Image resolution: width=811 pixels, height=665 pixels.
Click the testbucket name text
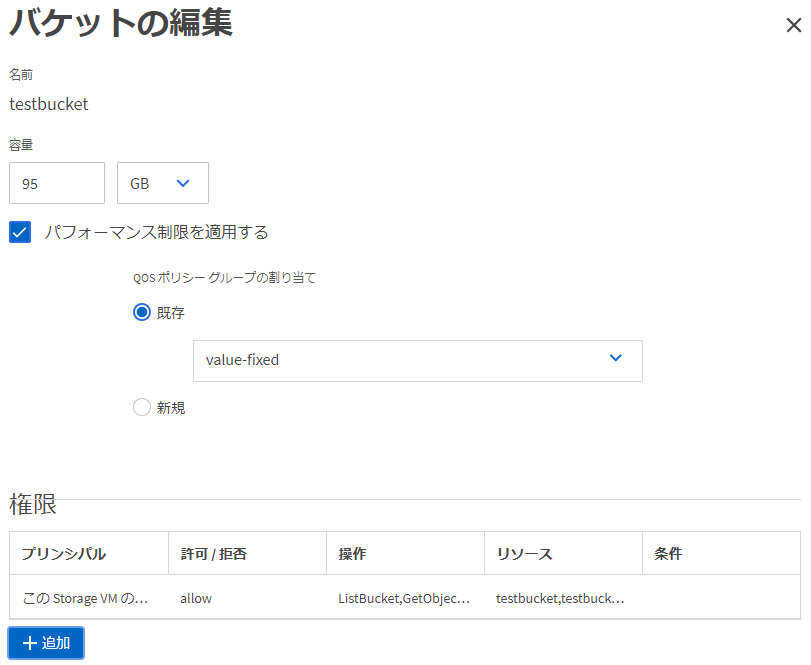(49, 104)
